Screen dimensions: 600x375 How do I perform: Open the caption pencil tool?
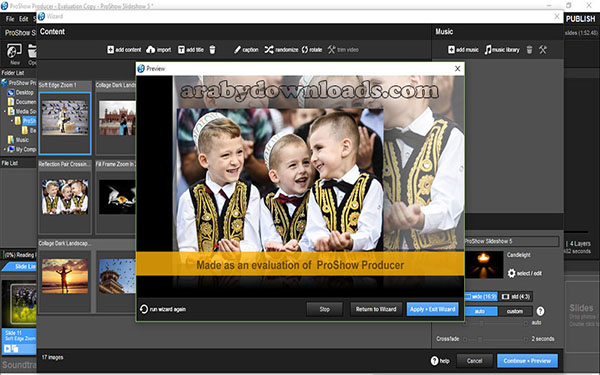237,50
